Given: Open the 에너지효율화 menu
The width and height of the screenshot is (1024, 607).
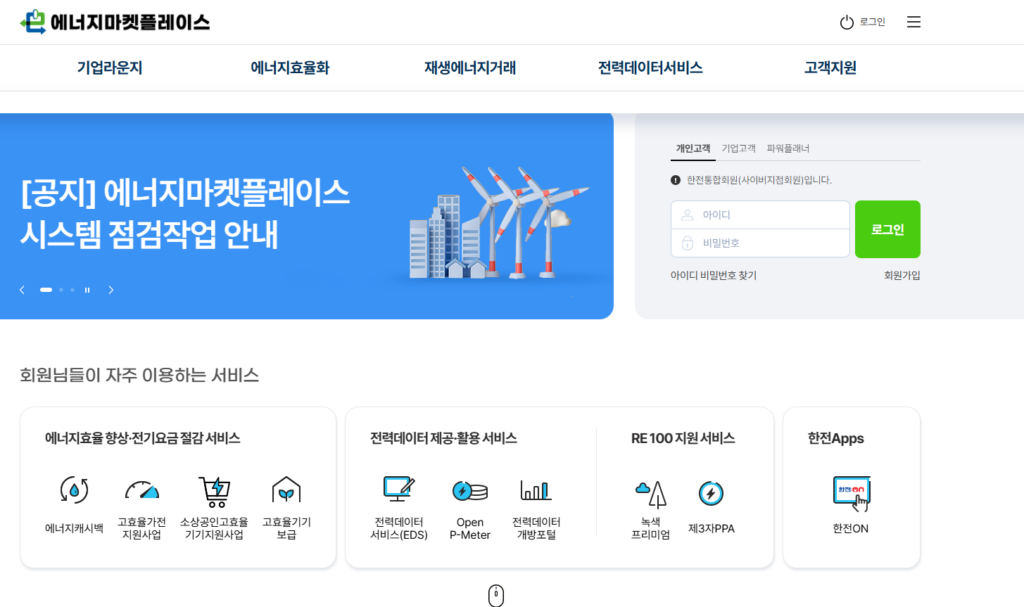Looking at the screenshot, I should coord(290,68).
